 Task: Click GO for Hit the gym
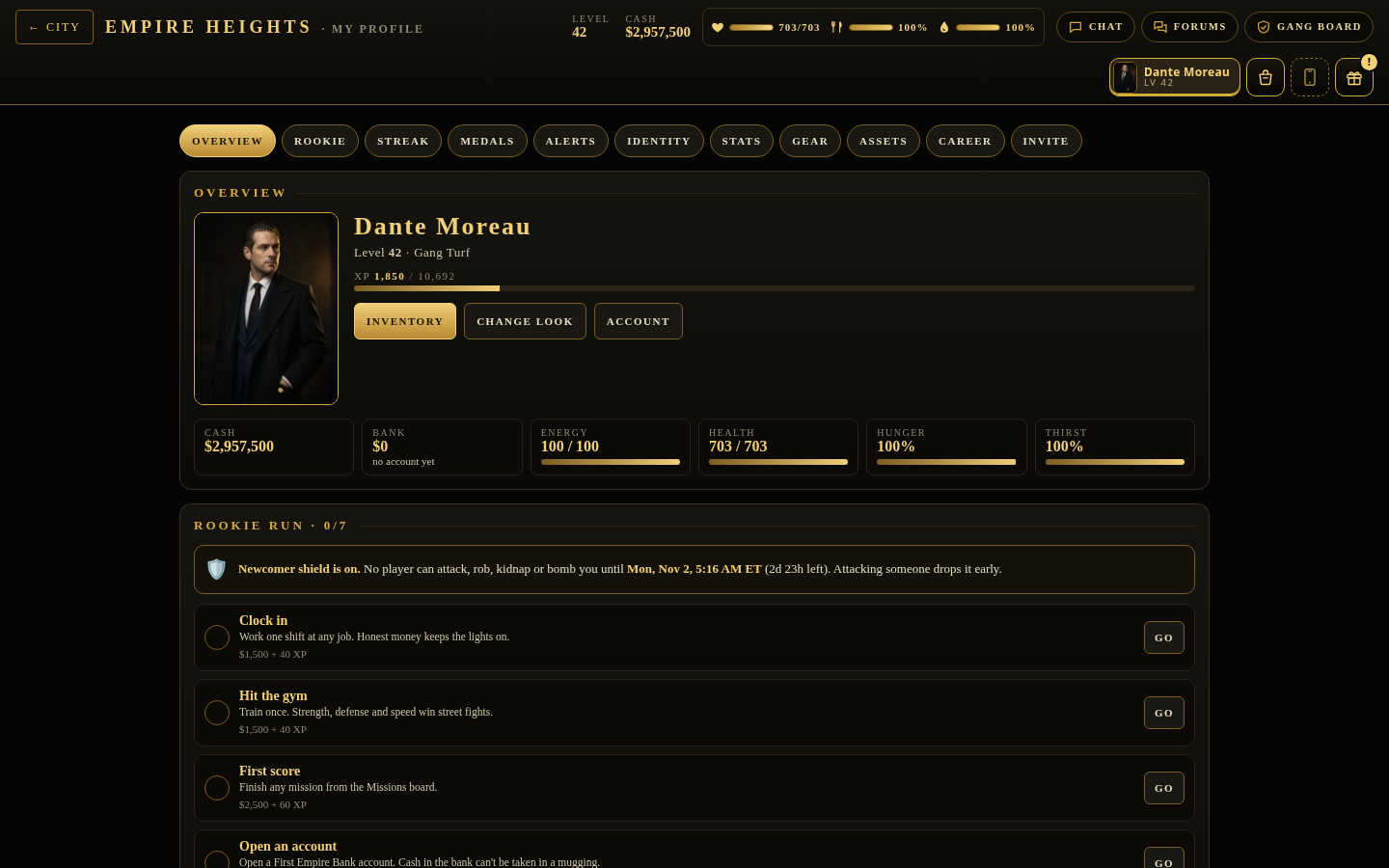pyautogui.click(x=1164, y=713)
